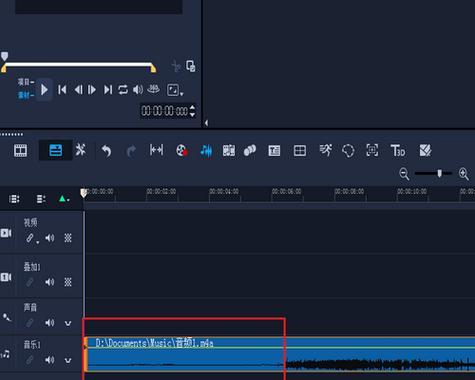This screenshot has height=380, width=475.
Task: Click the yellow mark-in trim handle
Action: [4, 69]
